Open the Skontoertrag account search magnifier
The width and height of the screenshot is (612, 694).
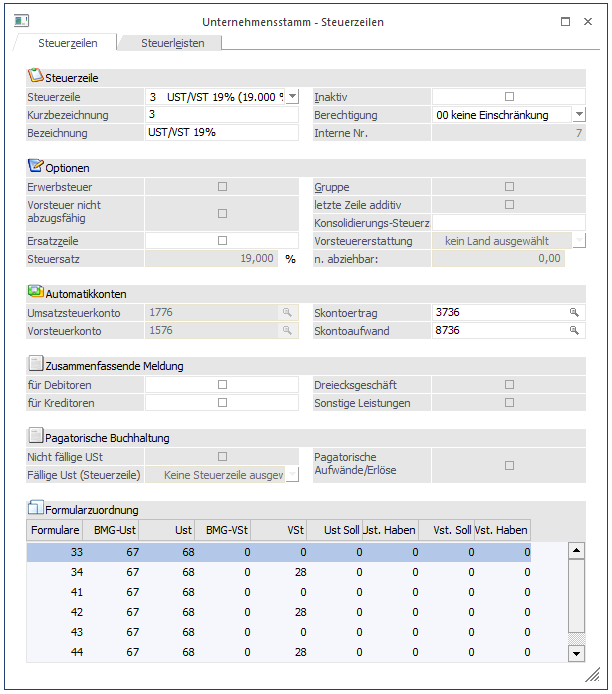click(574, 313)
